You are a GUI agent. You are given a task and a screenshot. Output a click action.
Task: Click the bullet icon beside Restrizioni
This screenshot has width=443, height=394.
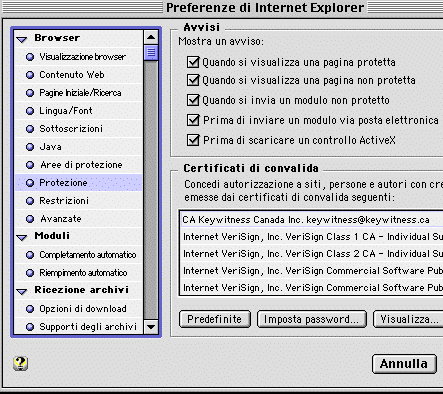click(x=30, y=201)
